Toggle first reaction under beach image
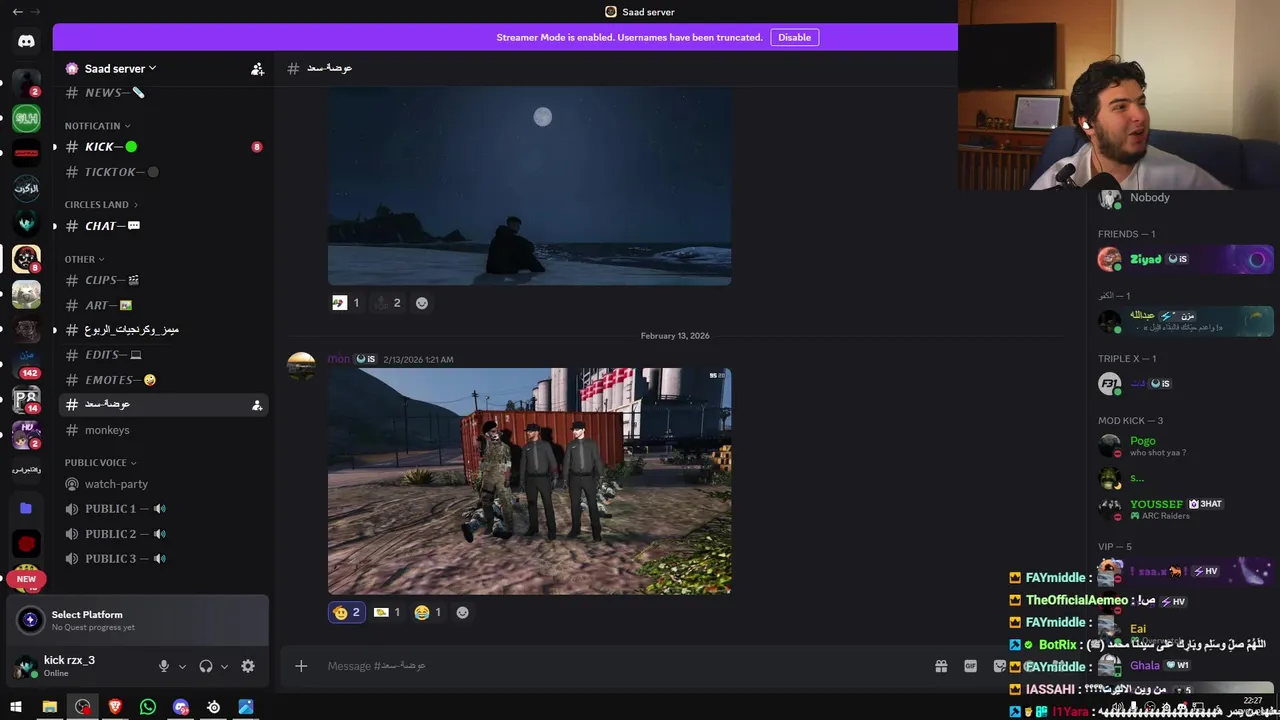1280x720 pixels. pos(345,303)
